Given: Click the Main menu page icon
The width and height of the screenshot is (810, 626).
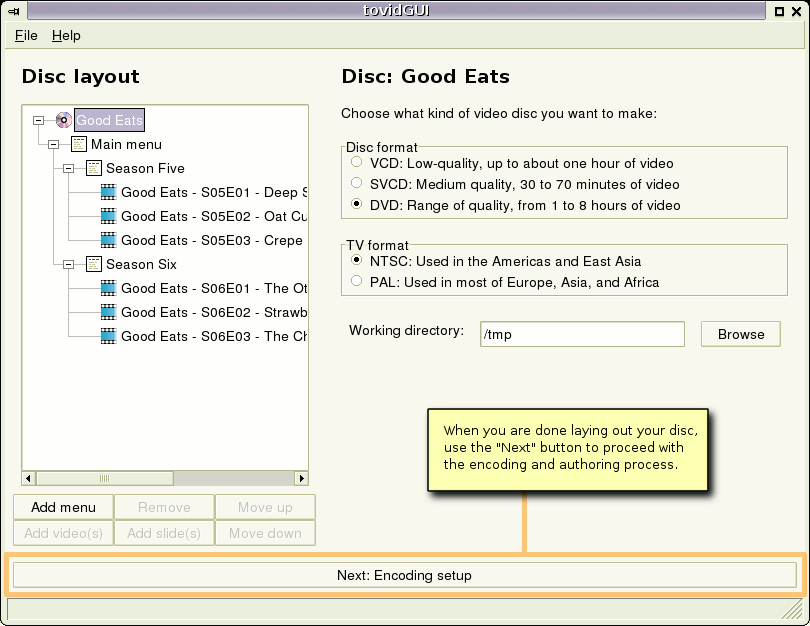Looking at the screenshot, I should tap(79, 144).
